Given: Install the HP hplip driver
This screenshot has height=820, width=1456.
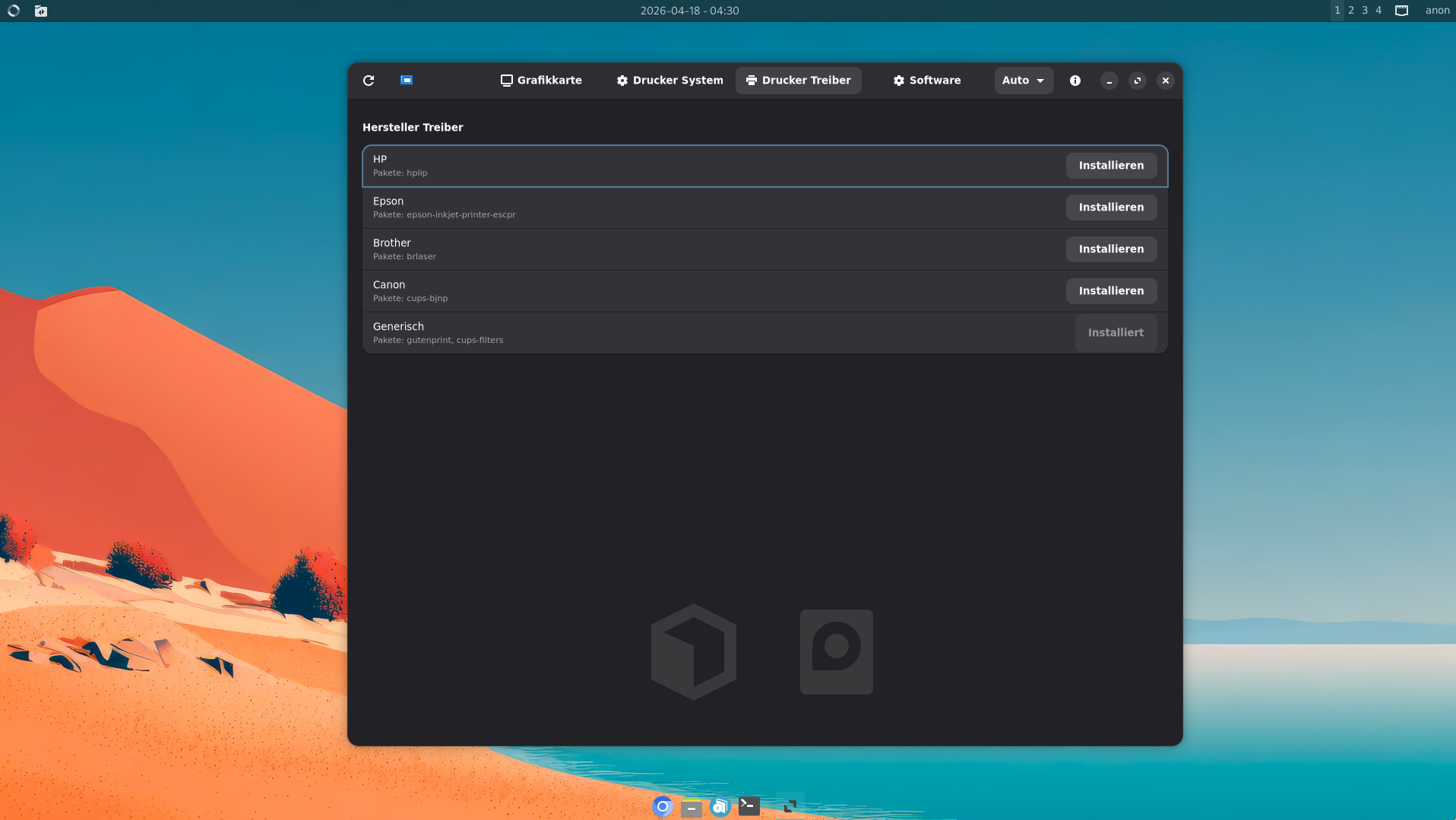Looking at the screenshot, I should [x=1110, y=166].
